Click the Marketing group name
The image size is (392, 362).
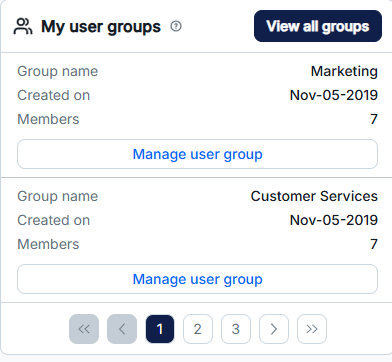[x=344, y=71]
